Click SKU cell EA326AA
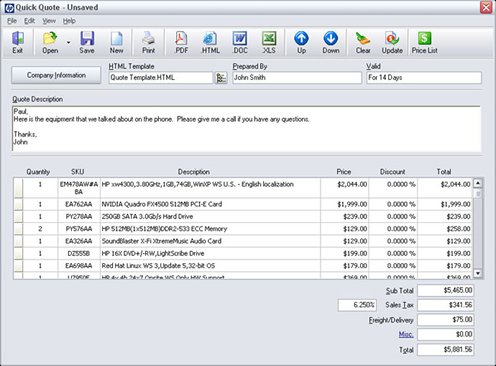Viewport: 496px width, 366px height. tap(79, 241)
